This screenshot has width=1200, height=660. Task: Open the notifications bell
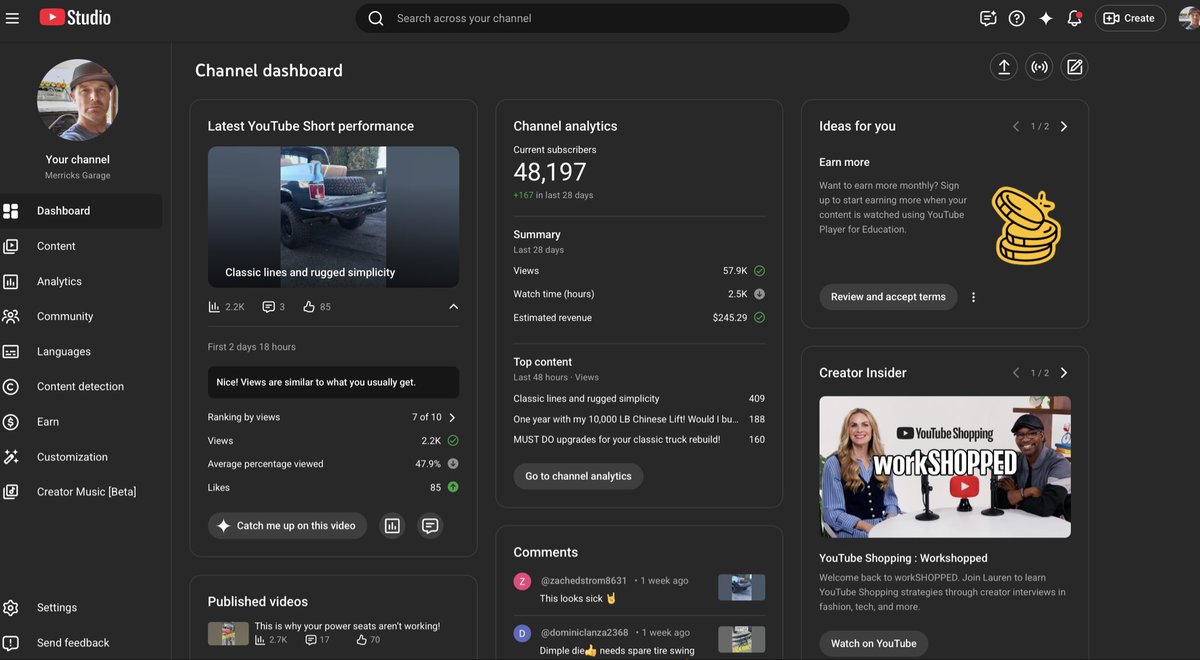click(x=1074, y=18)
